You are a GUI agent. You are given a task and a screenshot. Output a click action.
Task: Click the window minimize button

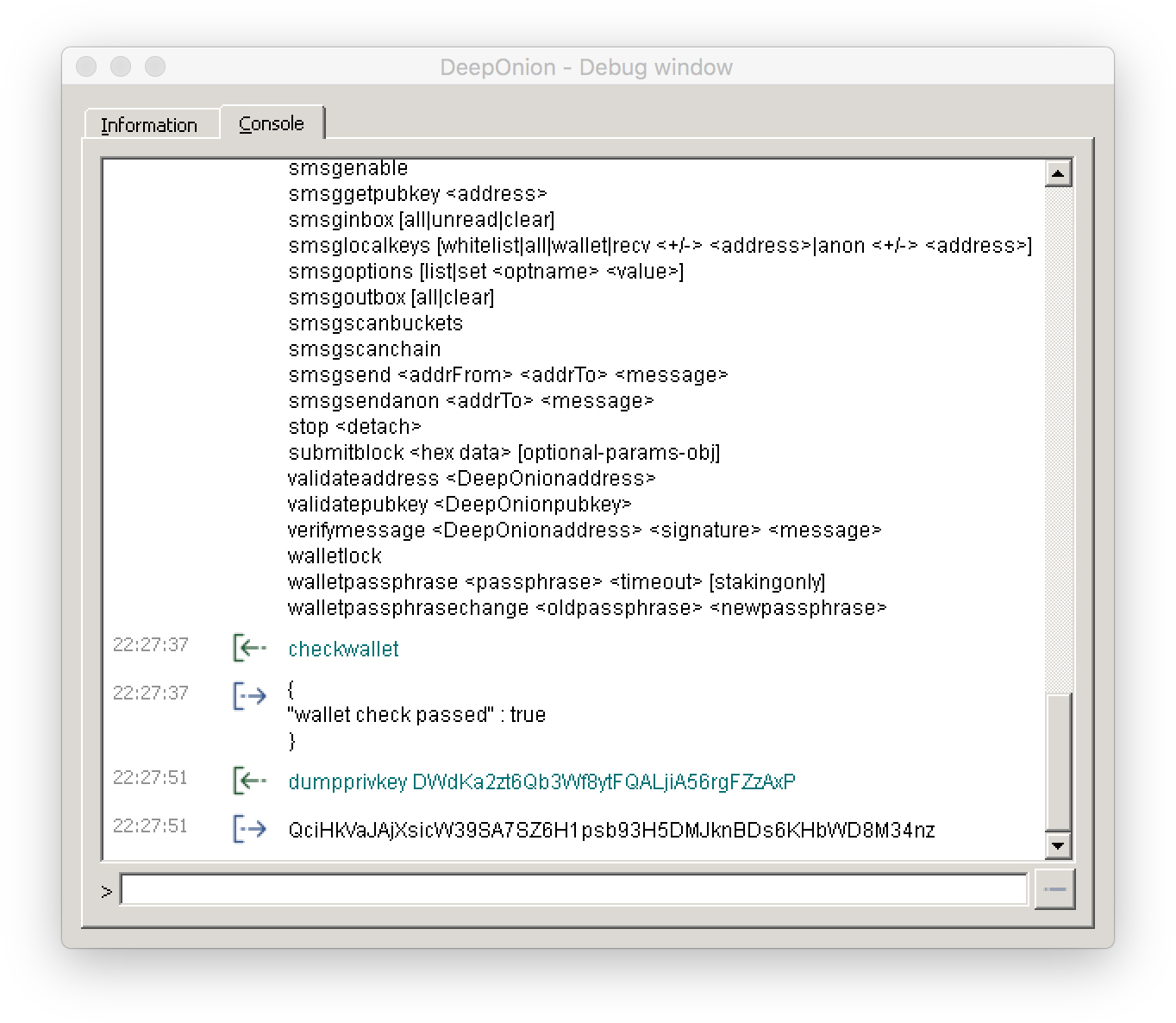pyautogui.click(x=121, y=66)
